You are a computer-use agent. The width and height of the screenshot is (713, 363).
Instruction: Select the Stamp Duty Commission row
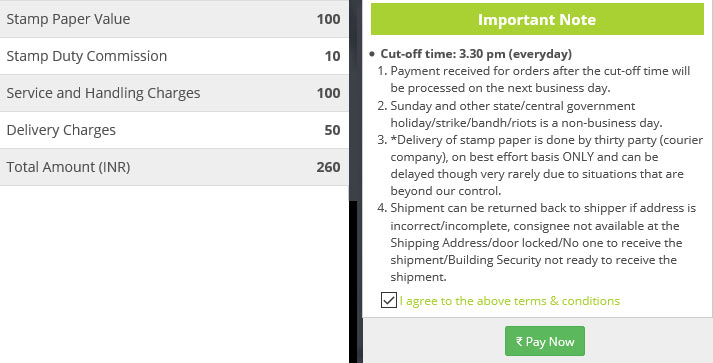point(174,56)
